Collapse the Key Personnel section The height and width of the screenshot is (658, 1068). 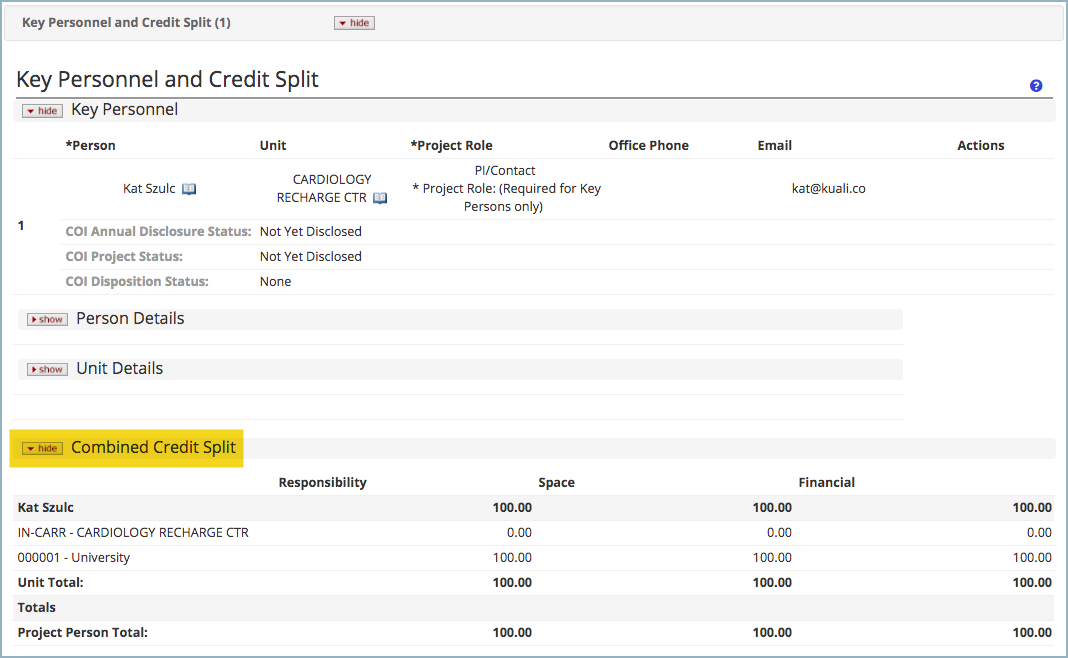click(41, 110)
